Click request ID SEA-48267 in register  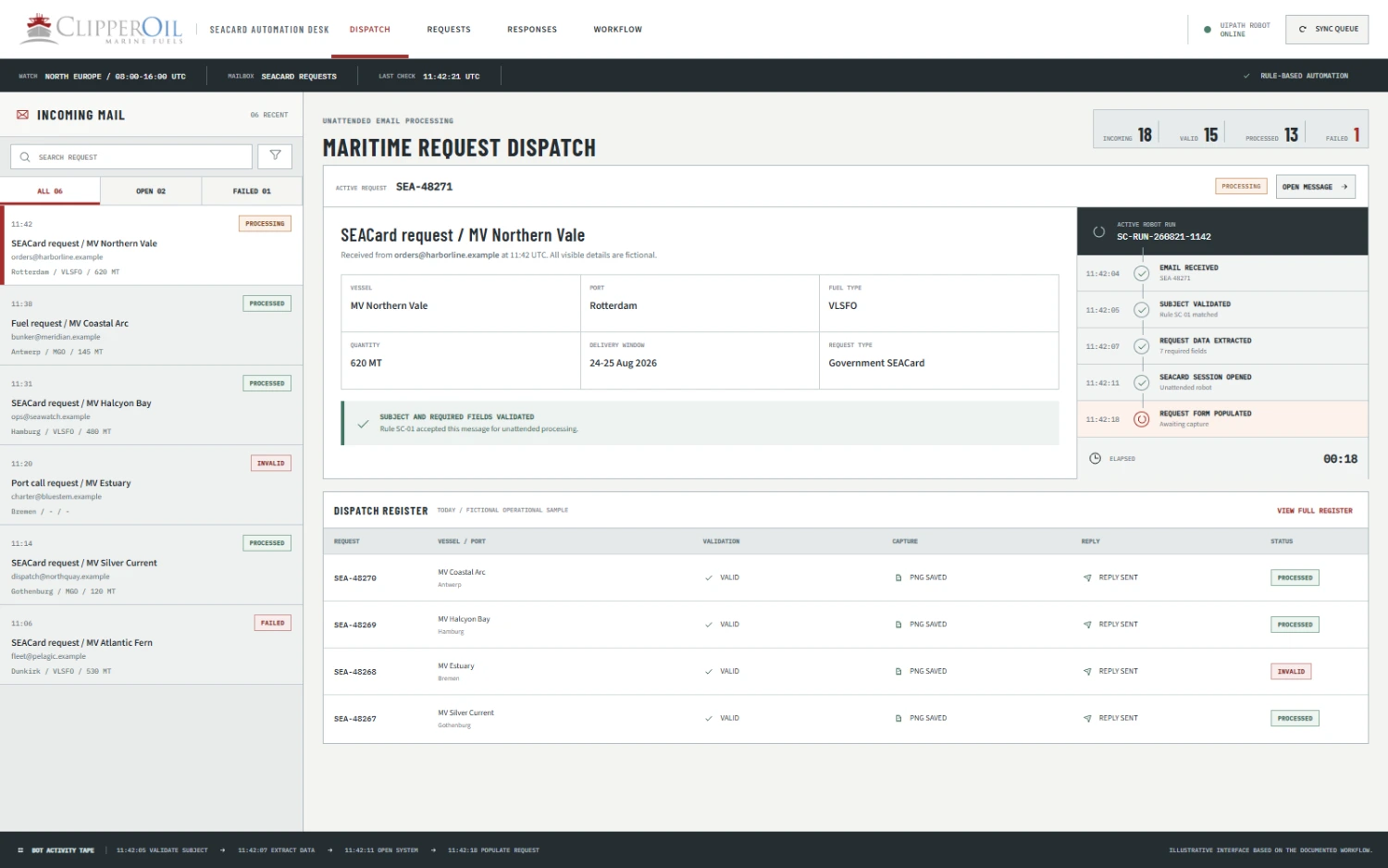355,719
